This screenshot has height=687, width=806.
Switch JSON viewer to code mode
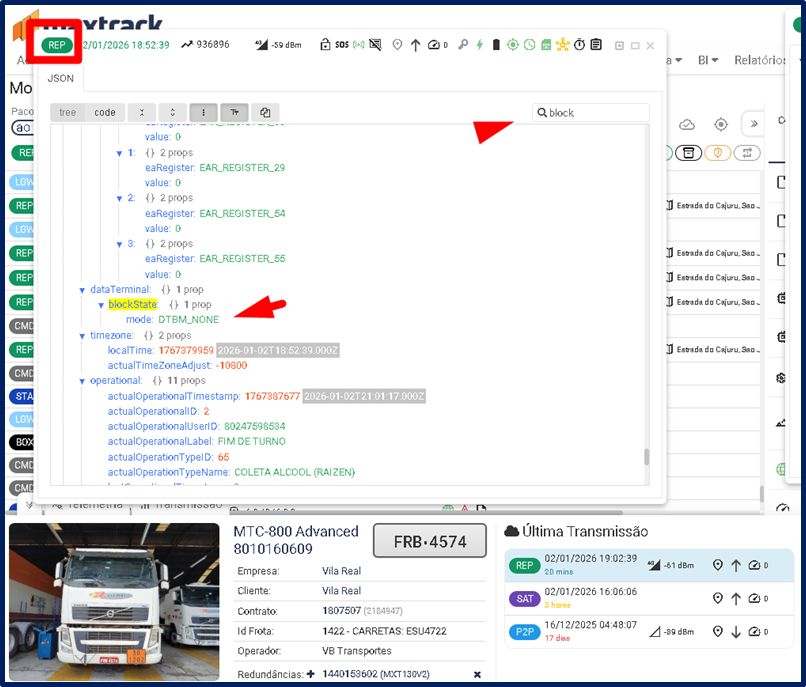(105, 113)
